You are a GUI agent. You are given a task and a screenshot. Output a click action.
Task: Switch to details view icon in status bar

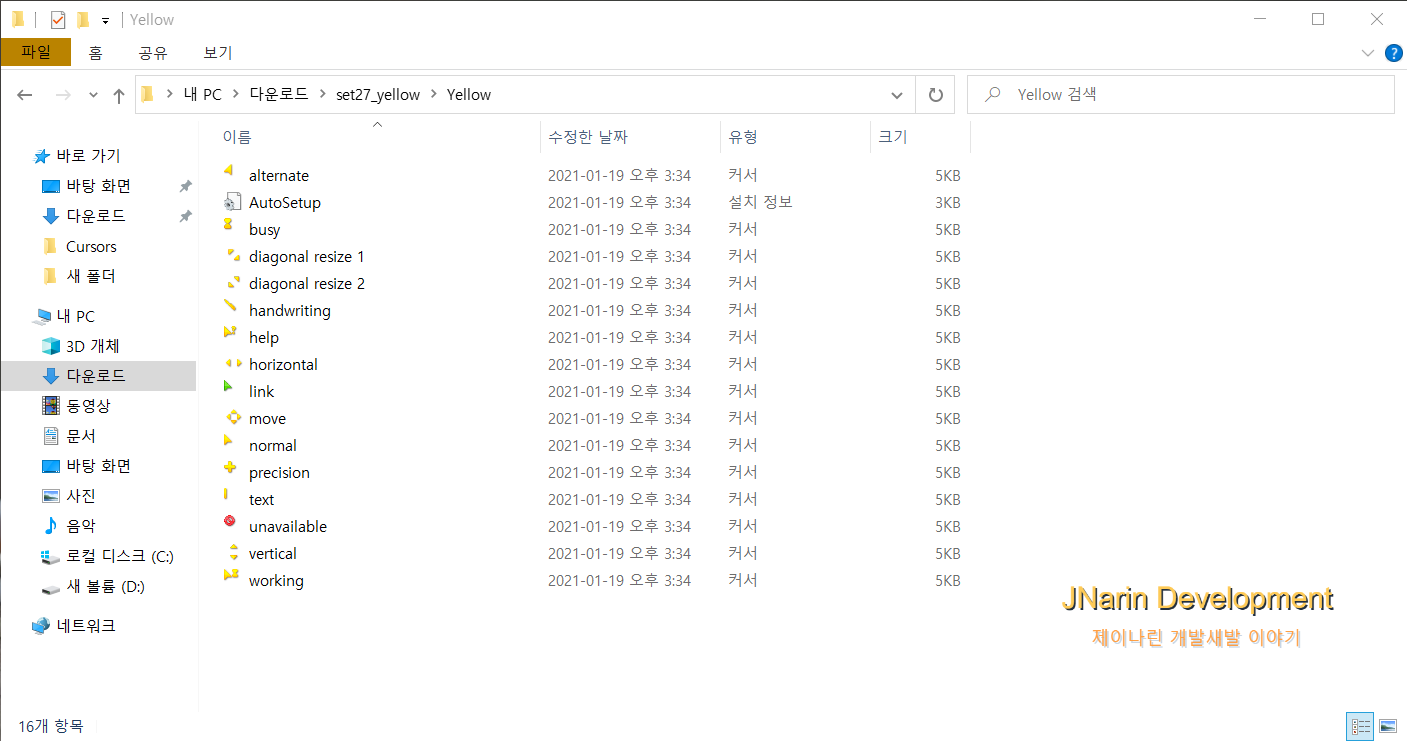1361,726
